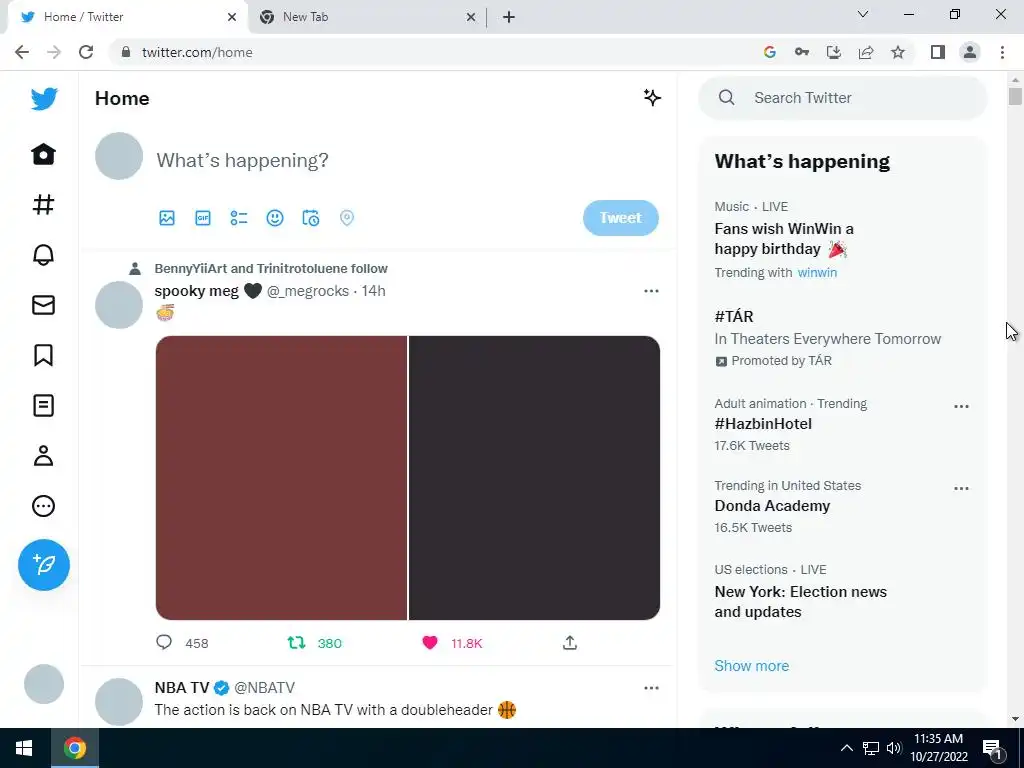Open Chrome profile icon
Screen dimensions: 1024x768
(x=970, y=52)
